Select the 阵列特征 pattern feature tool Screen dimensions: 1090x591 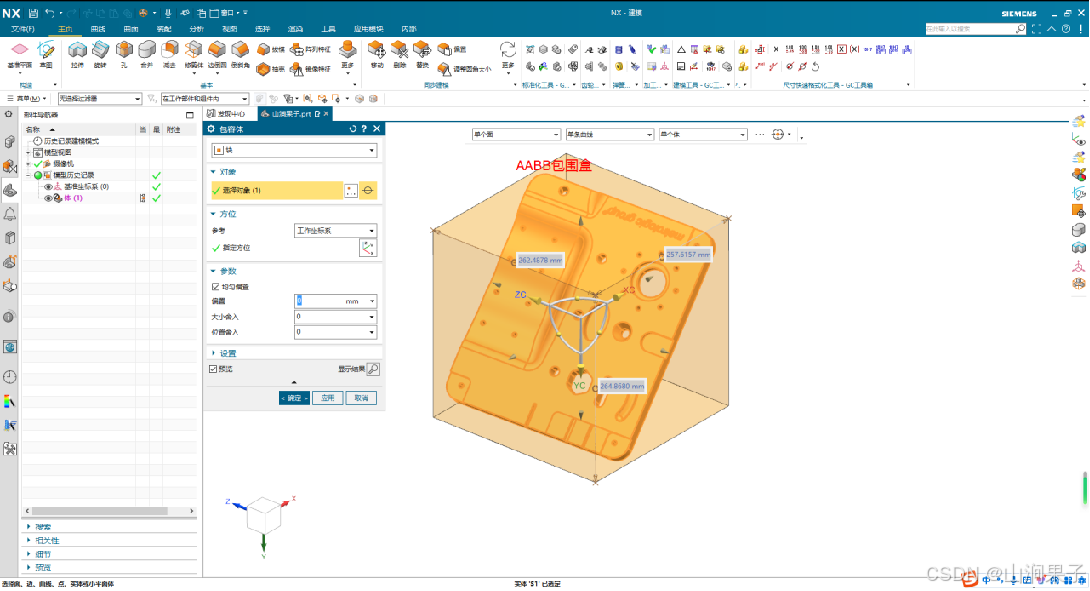click(x=311, y=49)
